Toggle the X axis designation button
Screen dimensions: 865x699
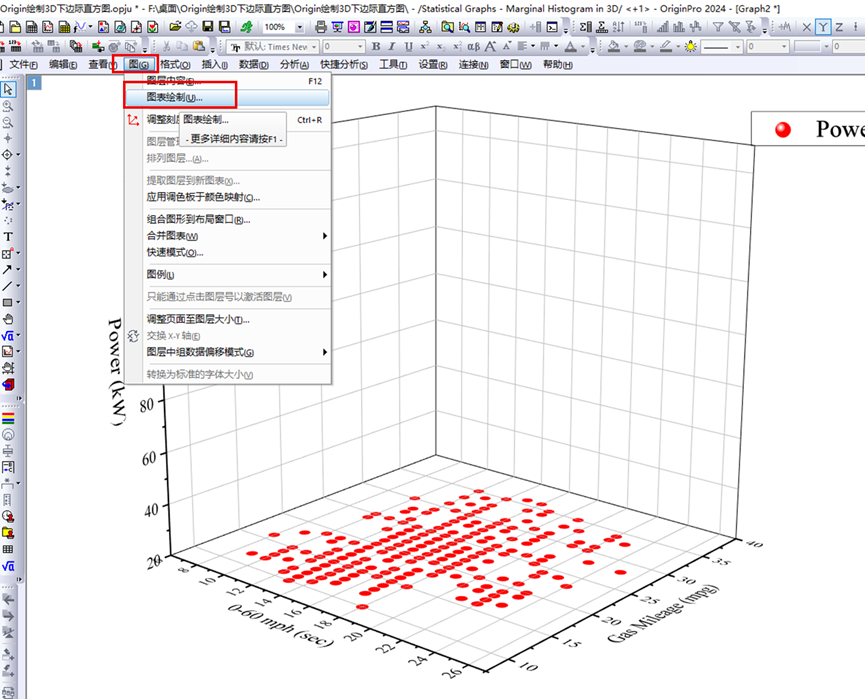(x=807, y=26)
